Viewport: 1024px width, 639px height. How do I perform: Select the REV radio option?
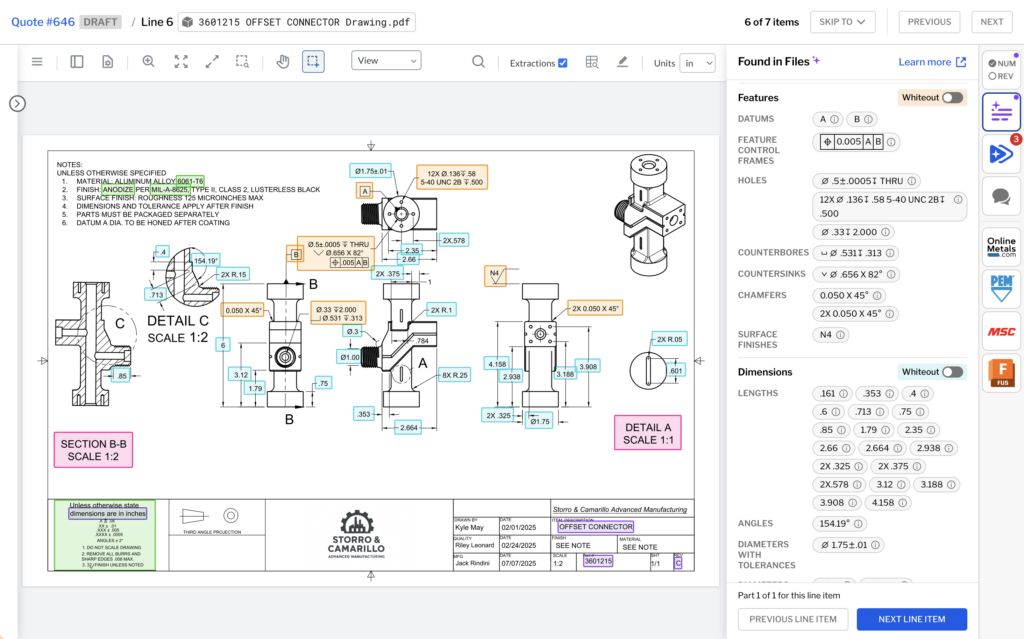992,76
